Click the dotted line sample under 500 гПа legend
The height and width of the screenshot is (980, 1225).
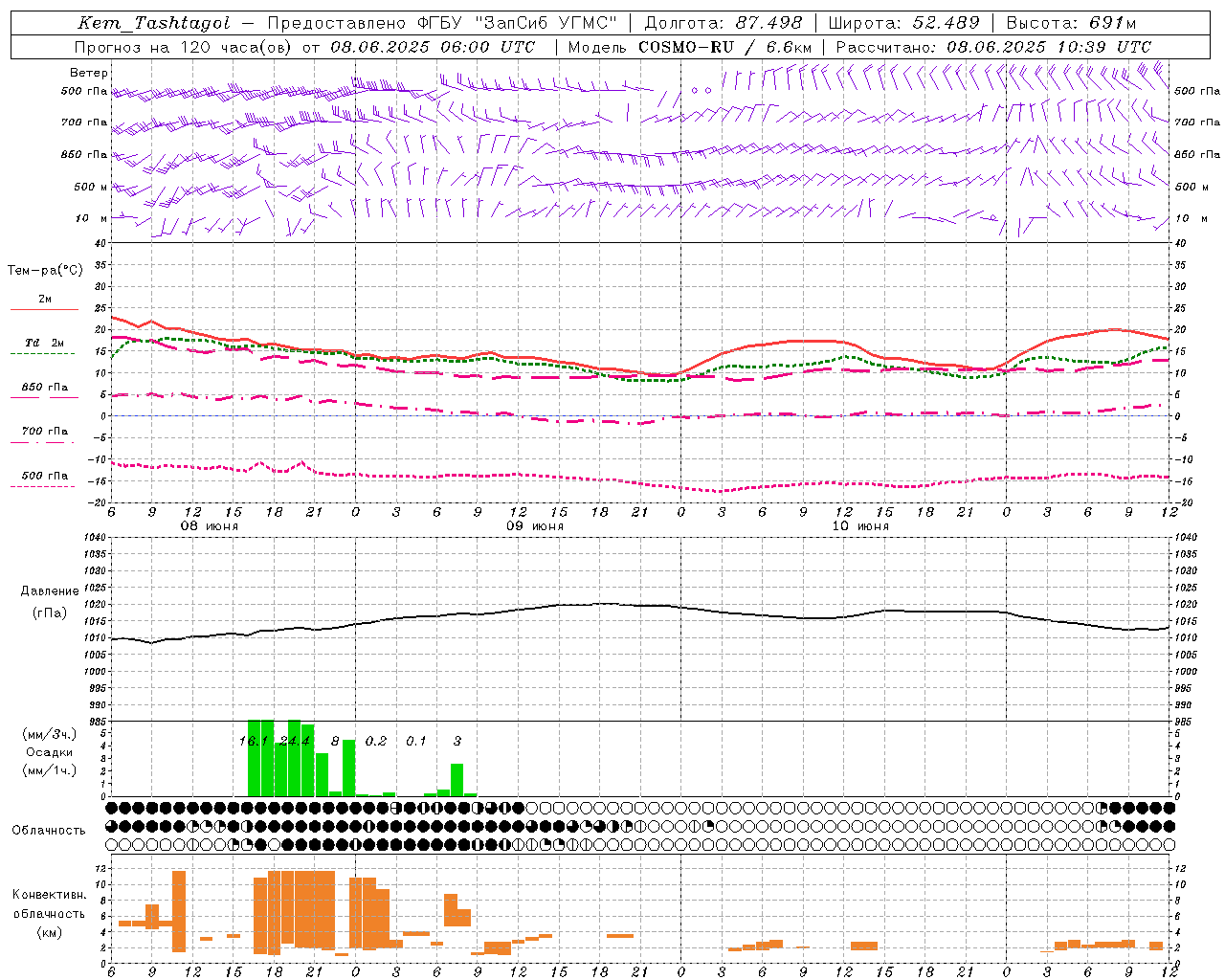tap(43, 487)
